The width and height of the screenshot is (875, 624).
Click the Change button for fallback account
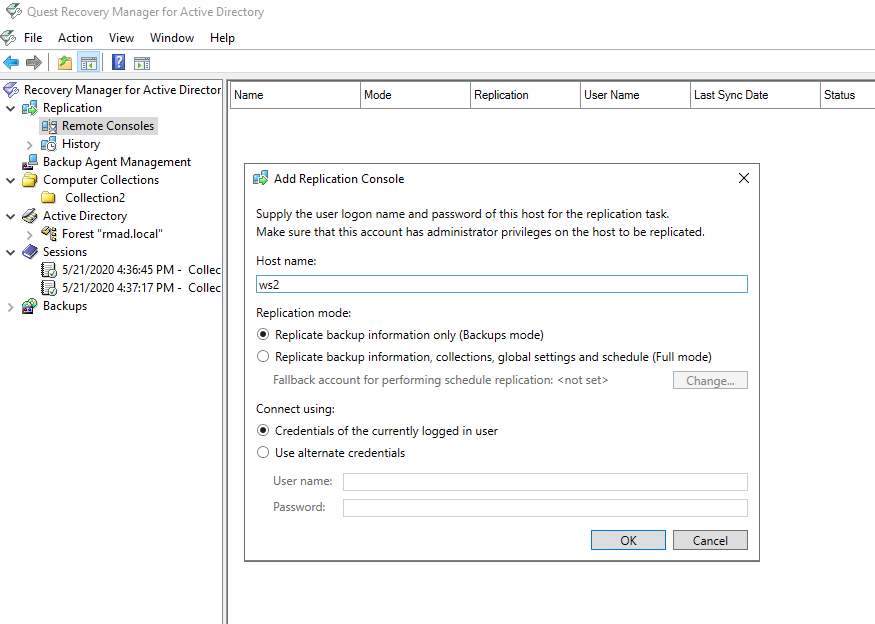coord(710,380)
